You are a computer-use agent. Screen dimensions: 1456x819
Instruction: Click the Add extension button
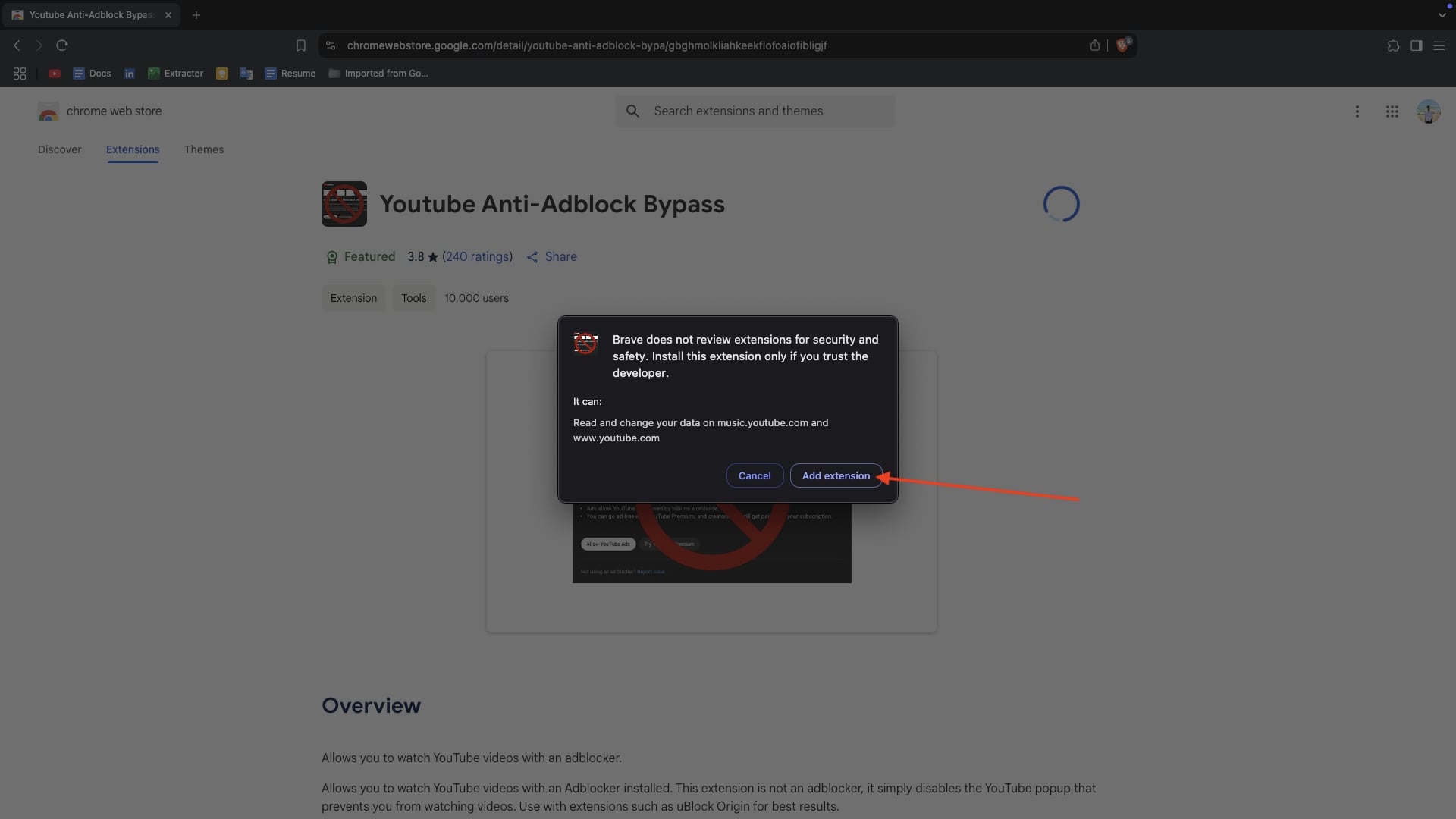[x=835, y=475]
